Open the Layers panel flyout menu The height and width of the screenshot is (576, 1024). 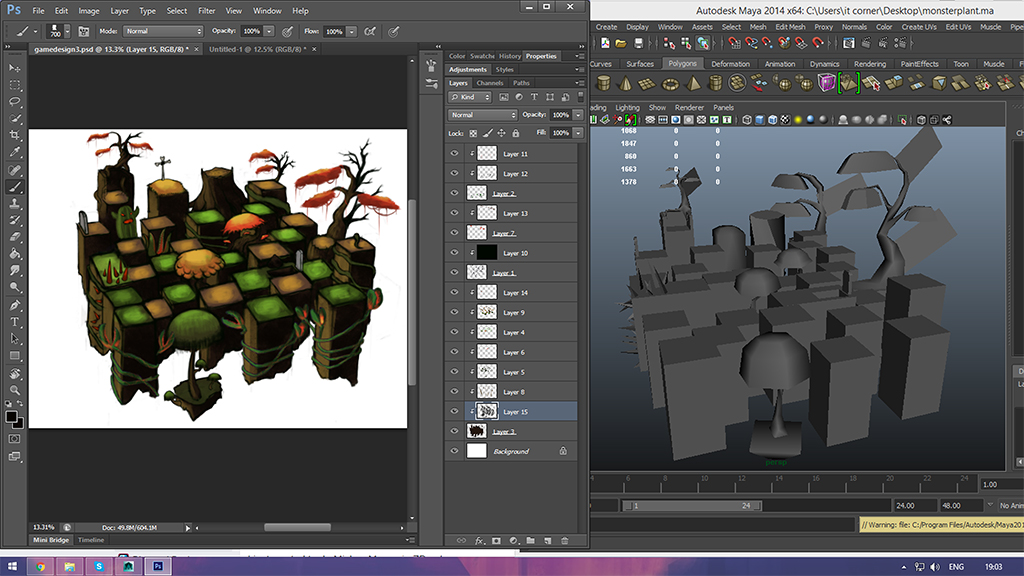coord(579,83)
